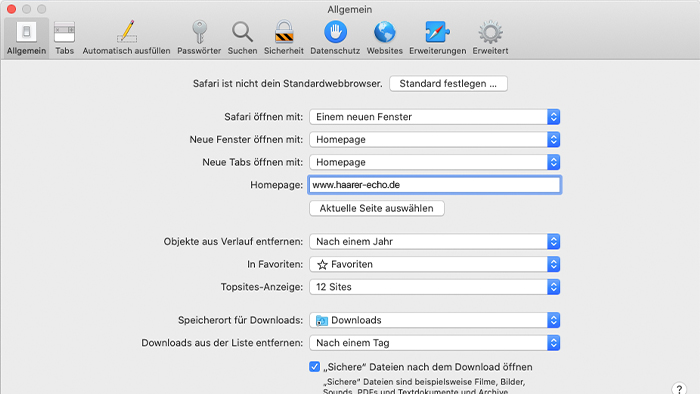Close the preferences window with red button
This screenshot has width=700, height=394.
12,9
